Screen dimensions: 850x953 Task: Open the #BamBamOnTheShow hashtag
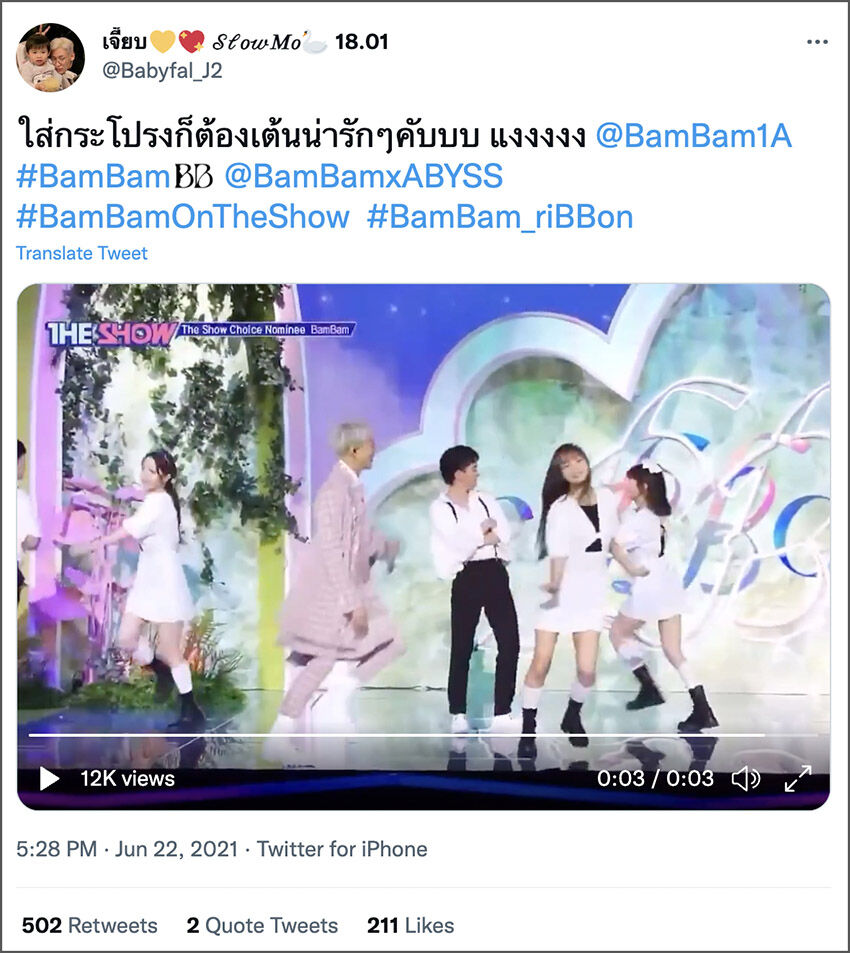point(183,217)
